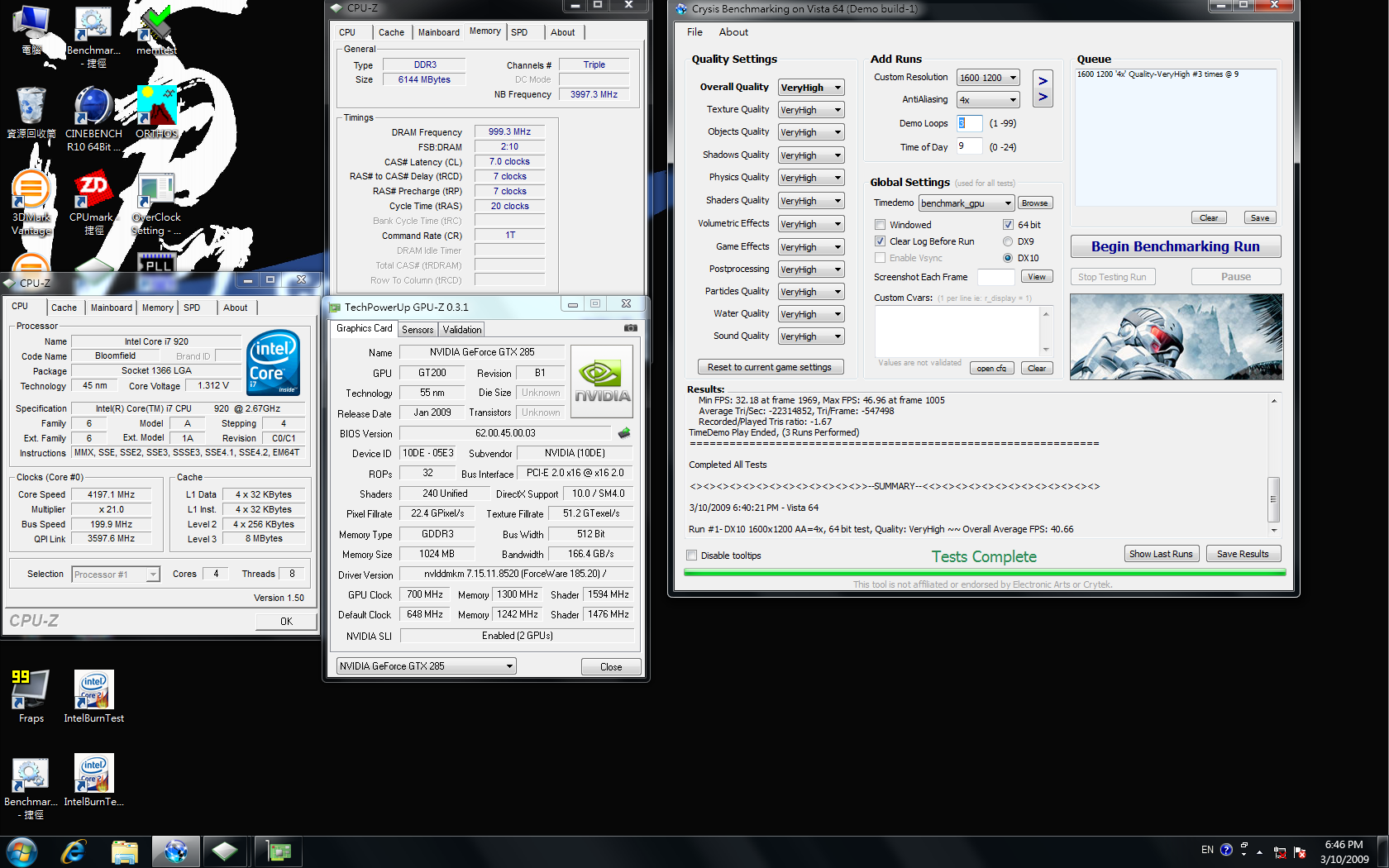
Task: Open OverClock Setting desktop shortcut
Action: tap(156, 203)
